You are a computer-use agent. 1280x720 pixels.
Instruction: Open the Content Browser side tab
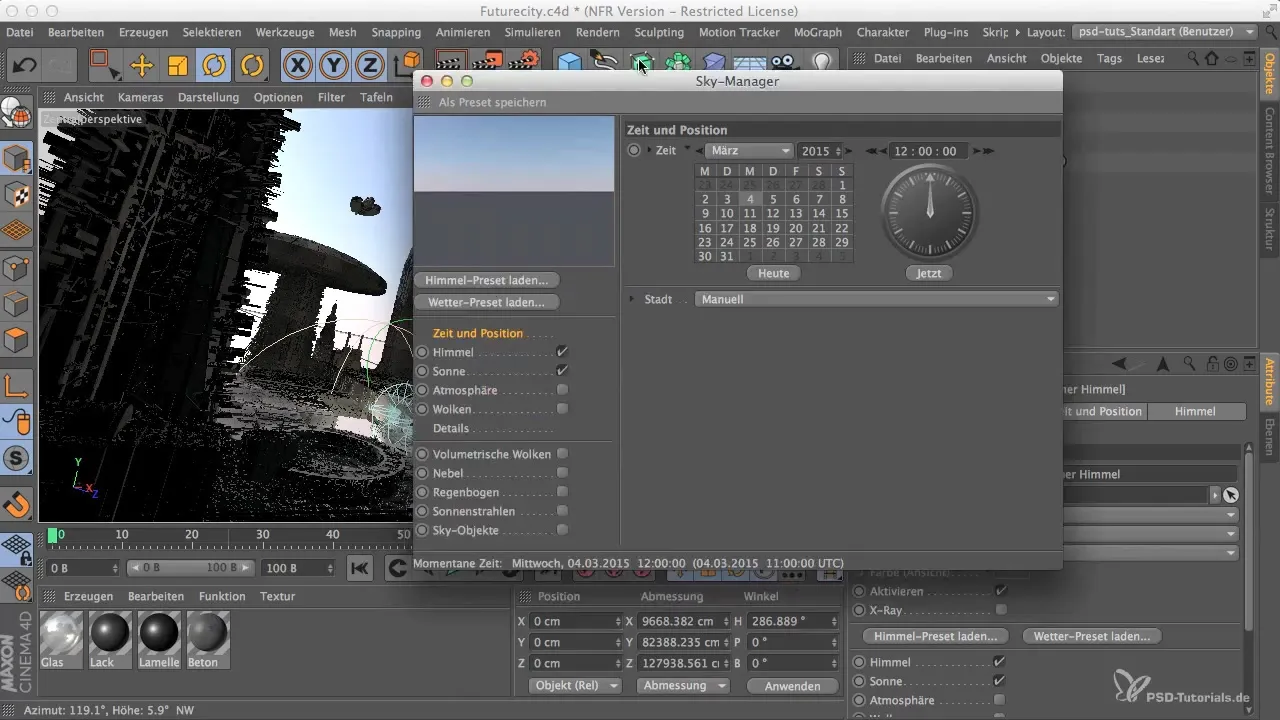click(x=1269, y=150)
